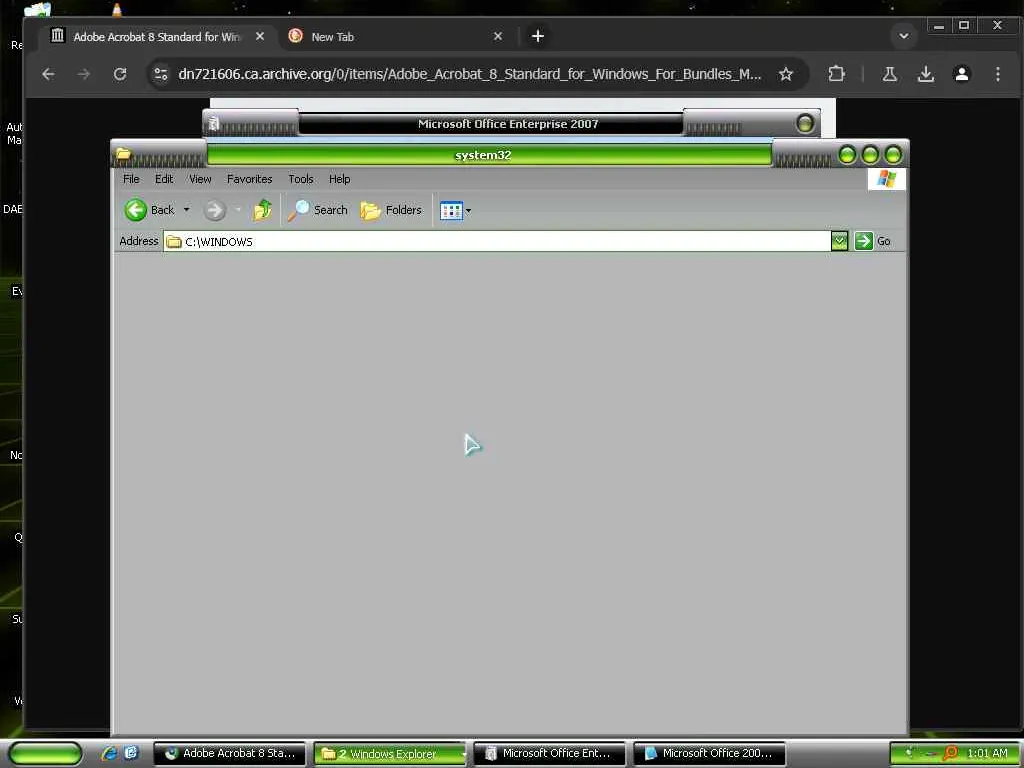Viewport: 1024px width, 768px height.
Task: Click the installer icon in Office Enterprise title bar
Action: (214, 123)
